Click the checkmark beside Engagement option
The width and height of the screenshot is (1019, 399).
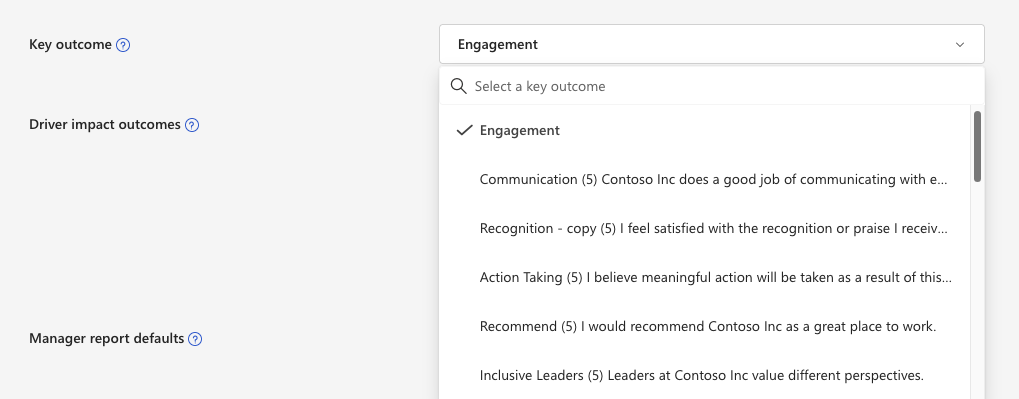pos(464,131)
